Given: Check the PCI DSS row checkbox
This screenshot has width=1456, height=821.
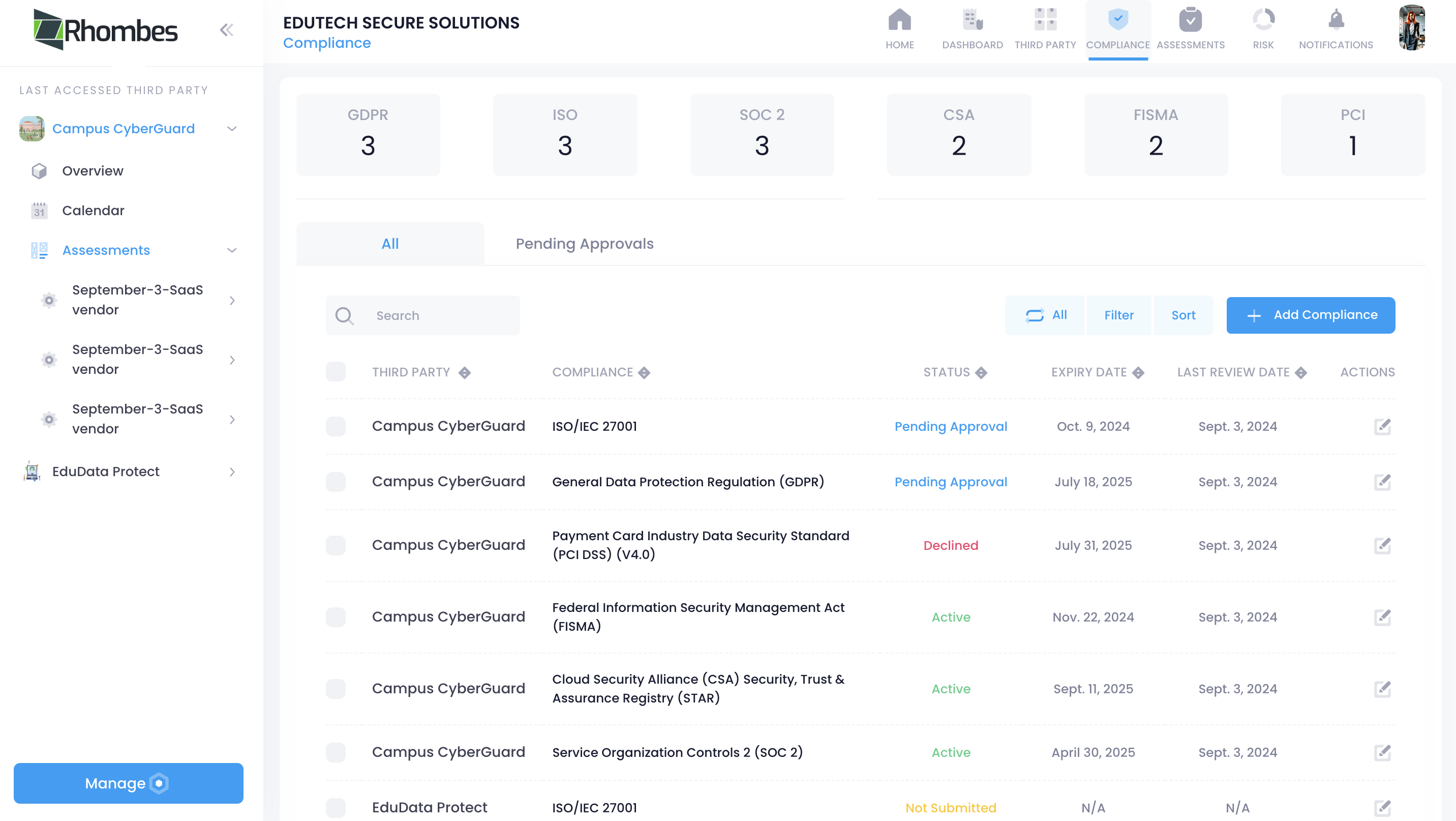Looking at the screenshot, I should click(335, 545).
